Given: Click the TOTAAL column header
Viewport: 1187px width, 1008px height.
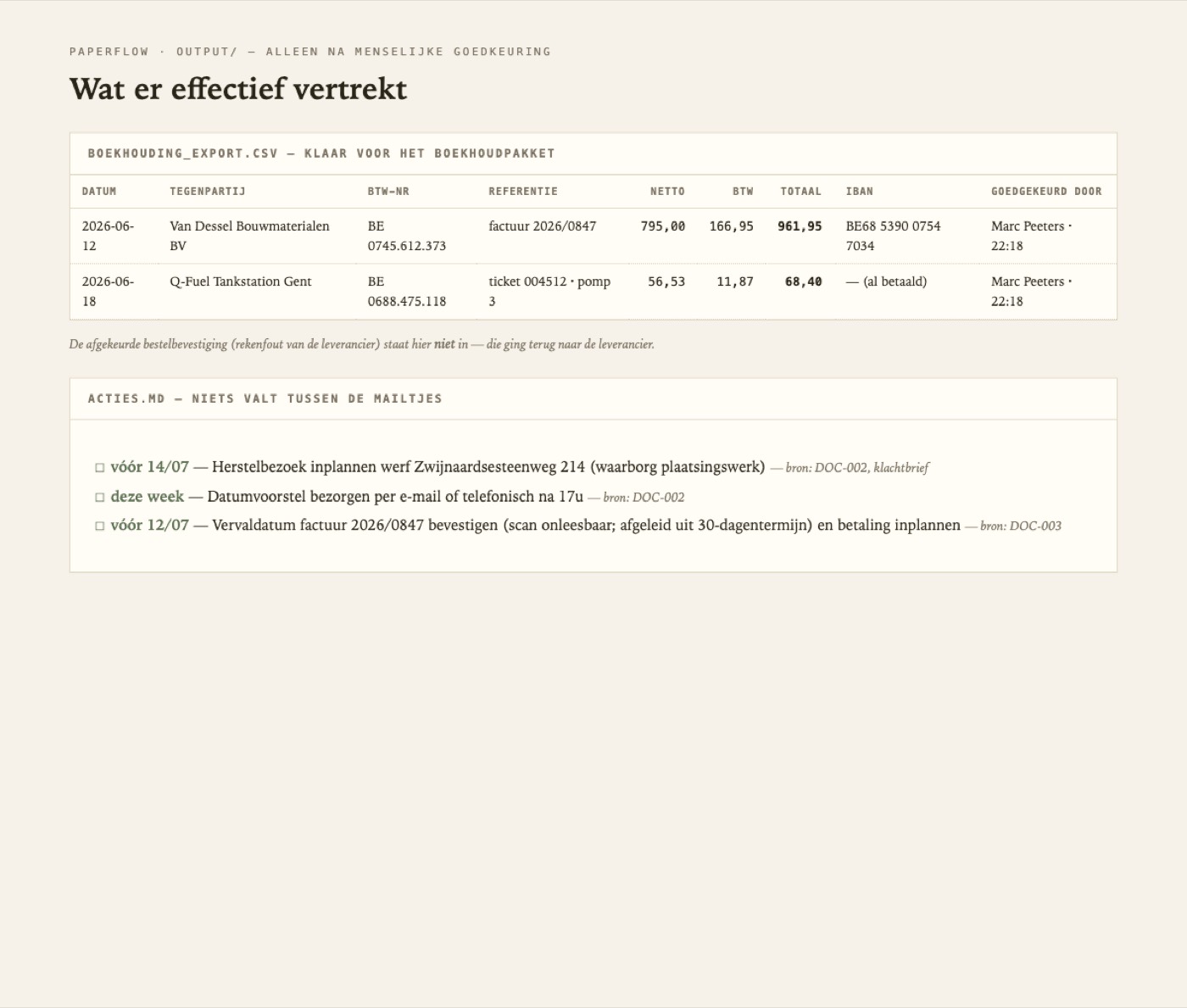Looking at the screenshot, I should pos(801,192).
